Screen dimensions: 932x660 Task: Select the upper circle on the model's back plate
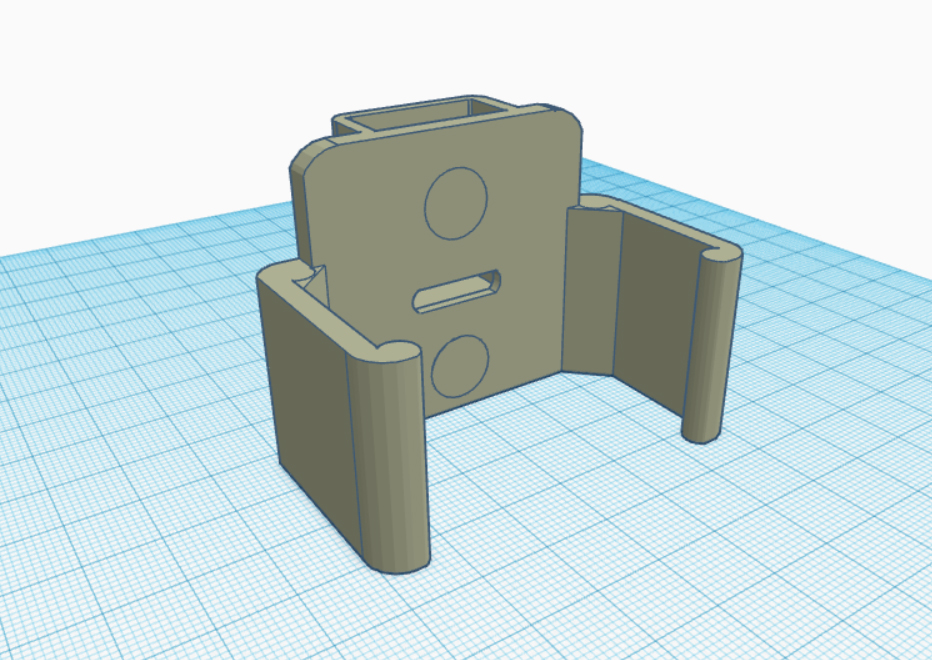coord(456,203)
